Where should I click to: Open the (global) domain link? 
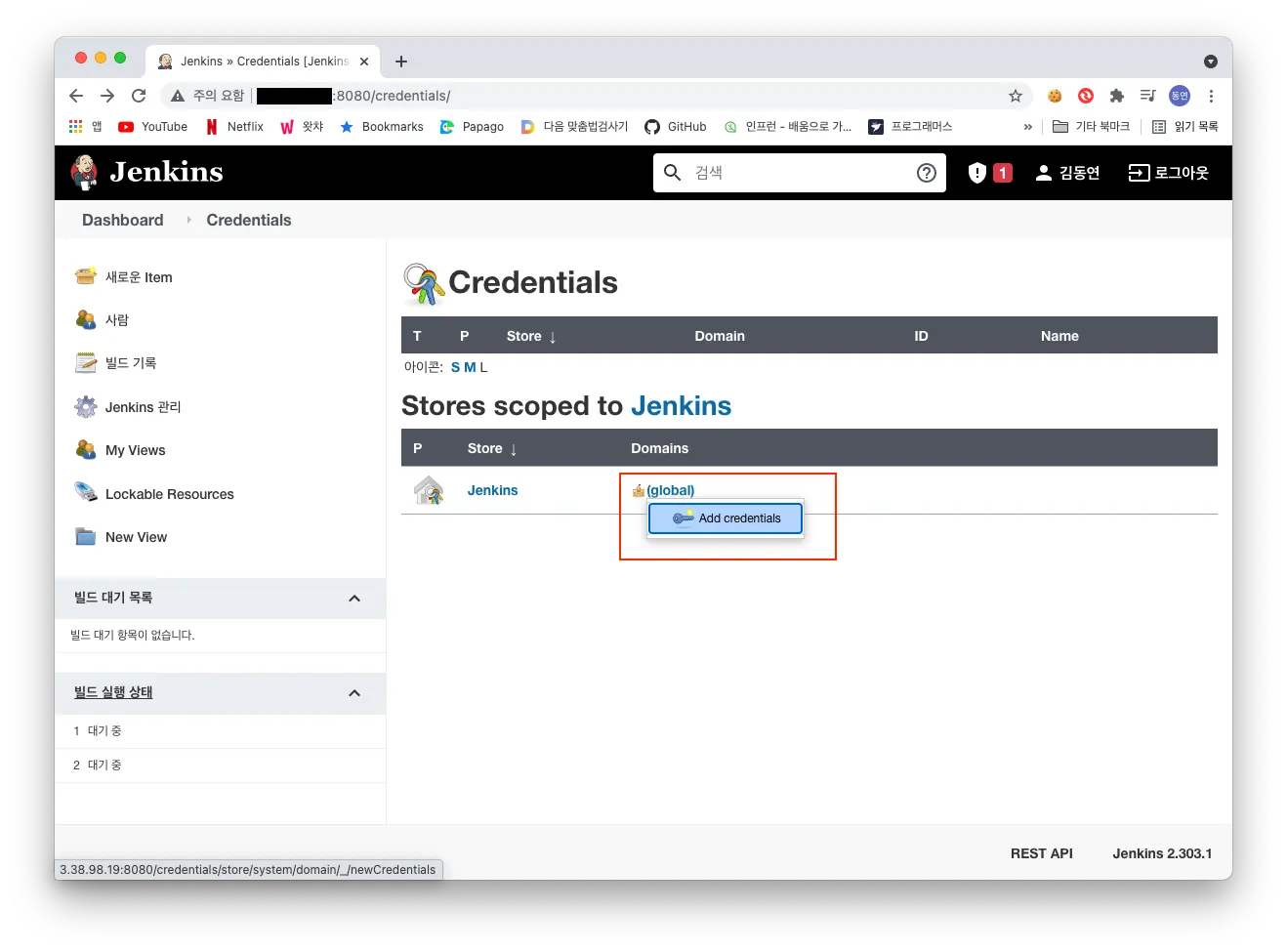[x=671, y=490]
